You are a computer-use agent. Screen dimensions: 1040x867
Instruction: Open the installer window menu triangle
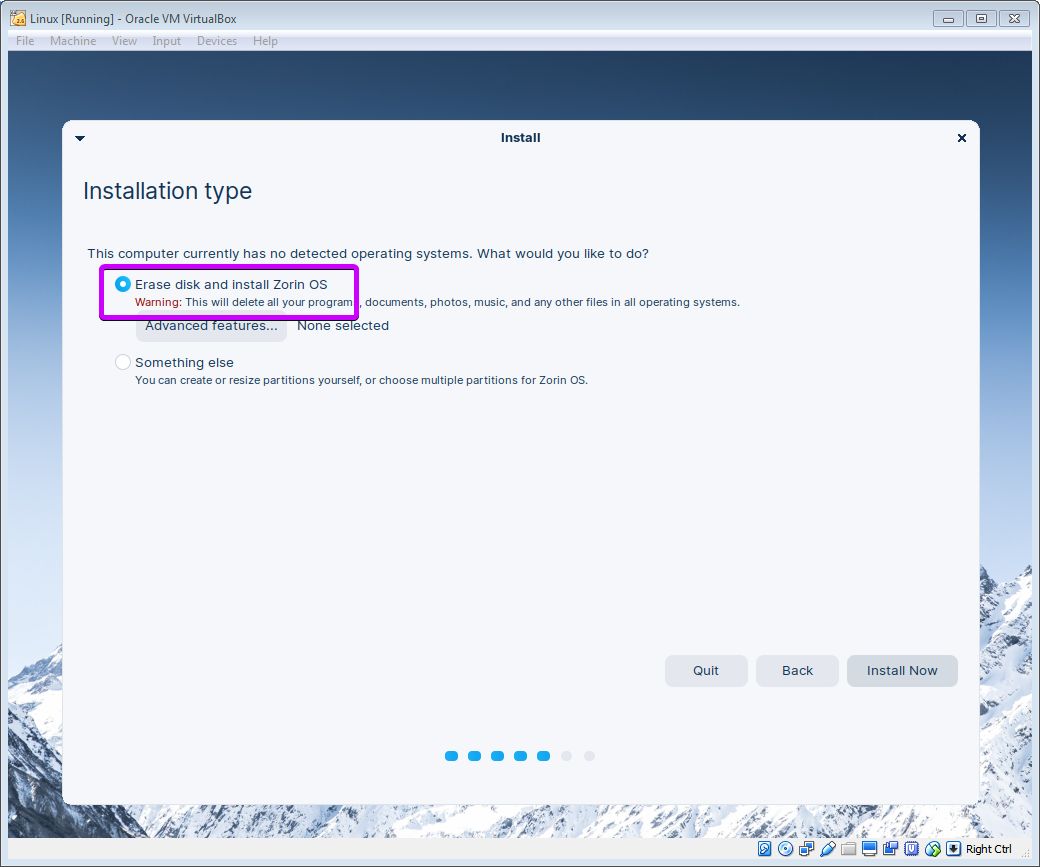coord(80,138)
